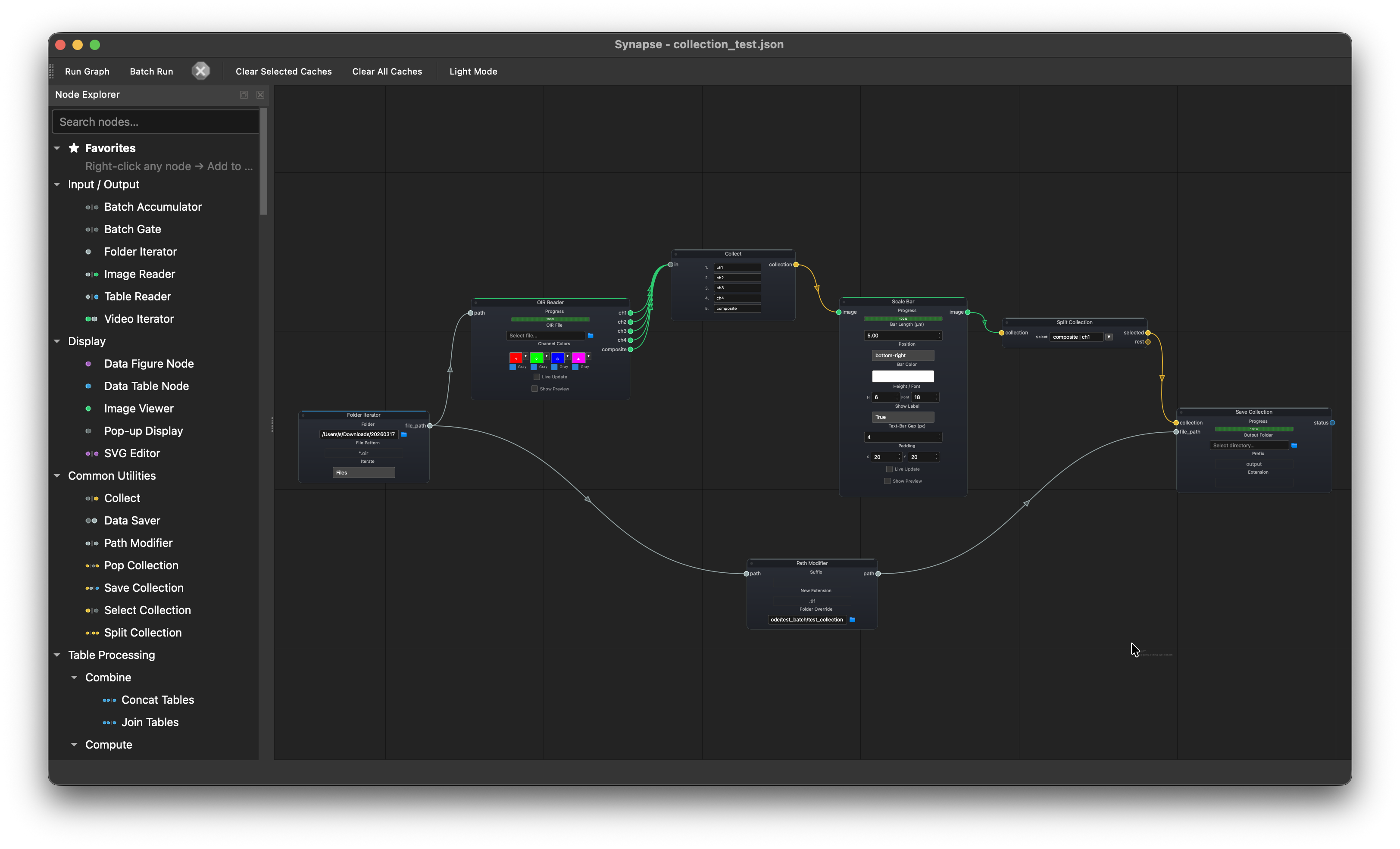Viewport: 1400px width, 849px height.
Task: Collapse the Common Utilities section
Action: 57,476
